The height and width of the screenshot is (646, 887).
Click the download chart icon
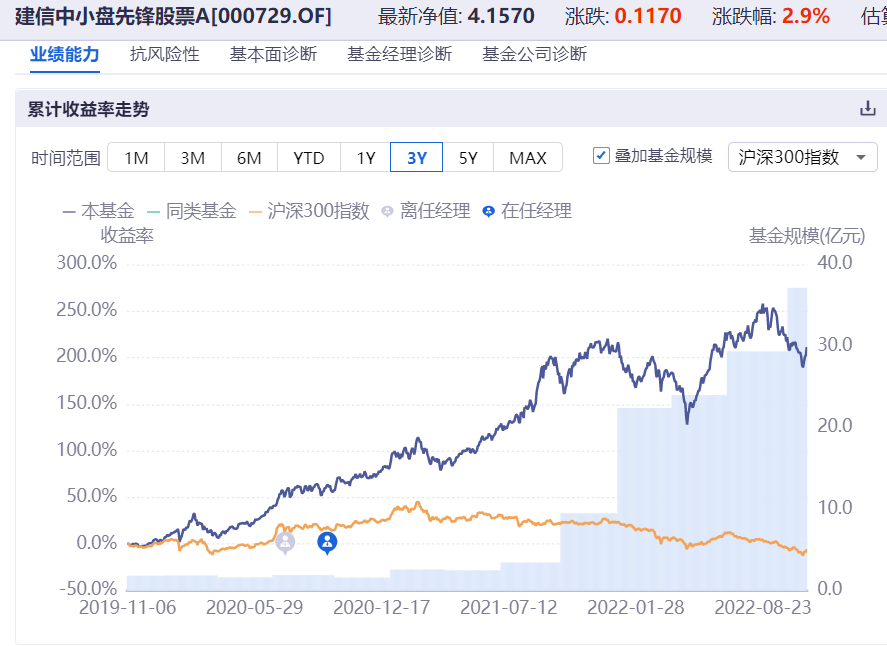pyautogui.click(x=867, y=109)
